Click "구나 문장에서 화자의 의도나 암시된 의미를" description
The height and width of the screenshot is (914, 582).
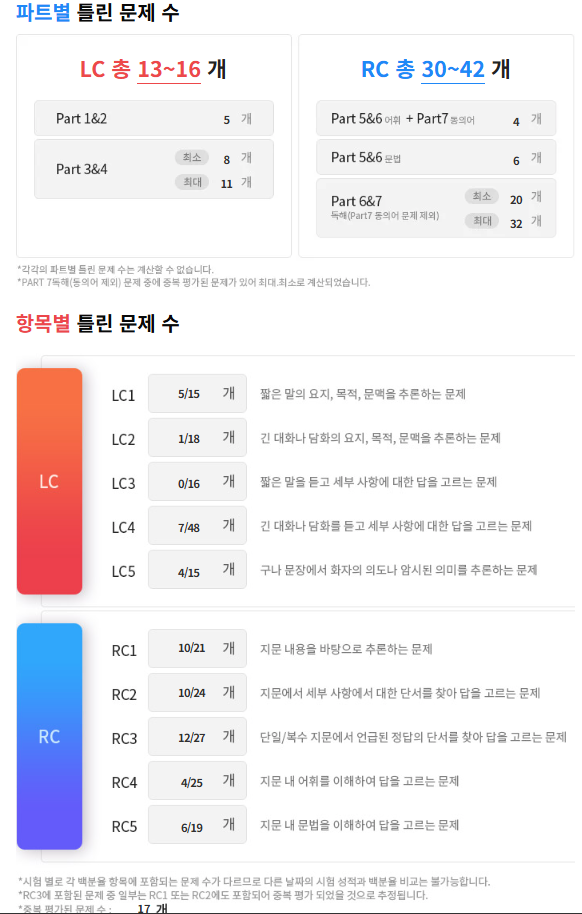click(x=398, y=570)
